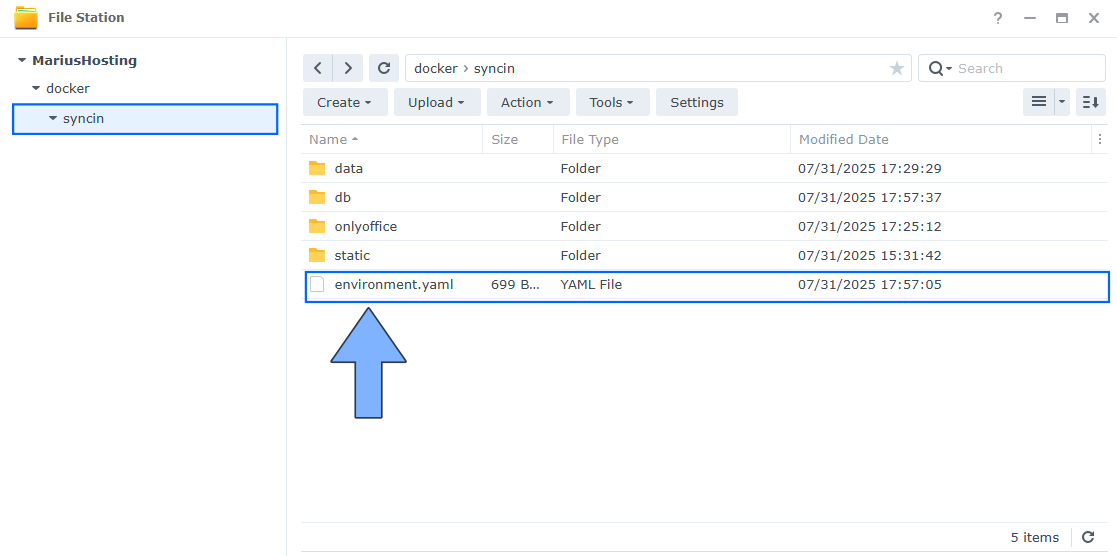Select the data folder icon
Screen dimensions: 1117x556
pos(317,169)
